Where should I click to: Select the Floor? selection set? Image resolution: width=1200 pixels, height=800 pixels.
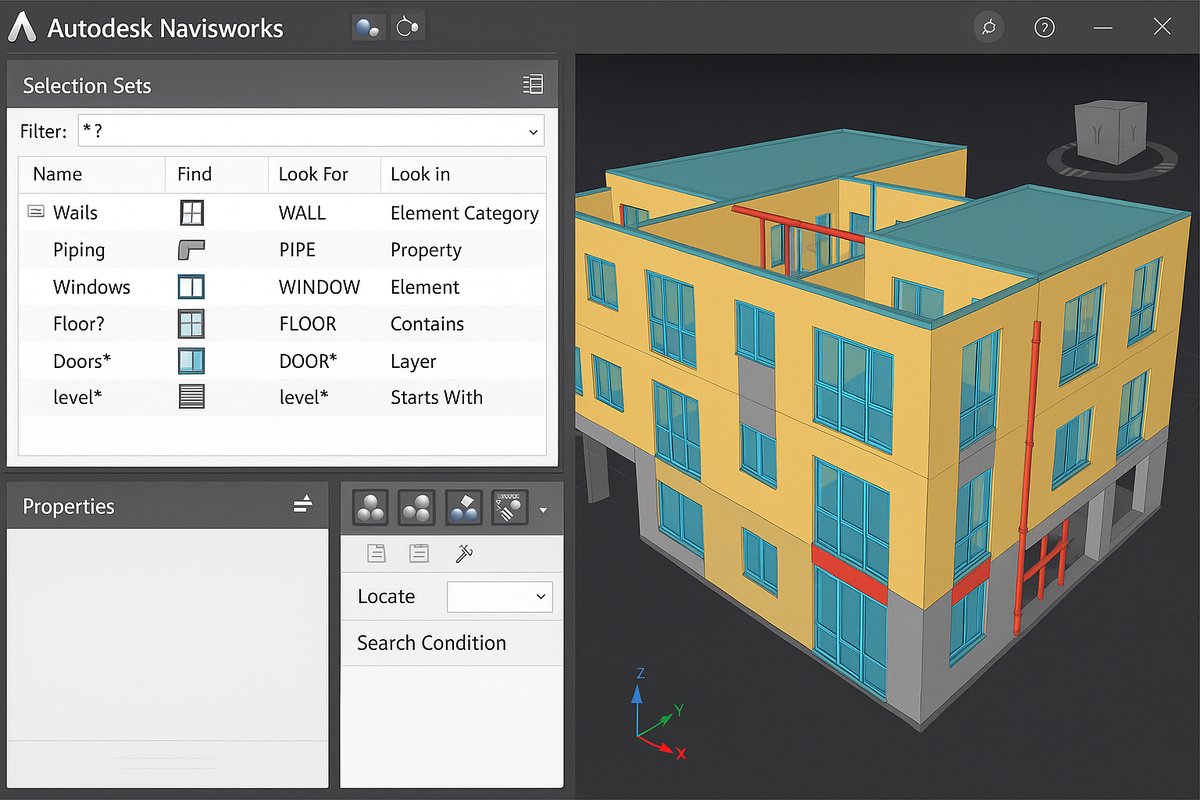click(x=80, y=324)
